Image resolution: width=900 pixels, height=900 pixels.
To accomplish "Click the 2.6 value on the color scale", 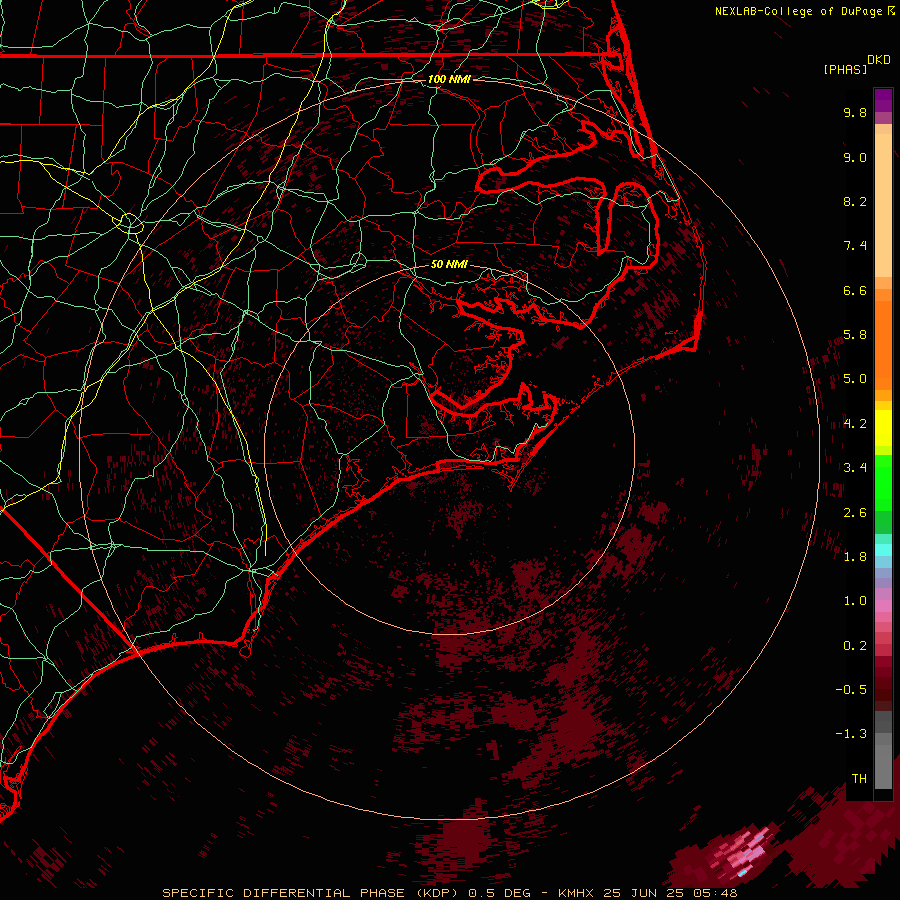I will [855, 513].
